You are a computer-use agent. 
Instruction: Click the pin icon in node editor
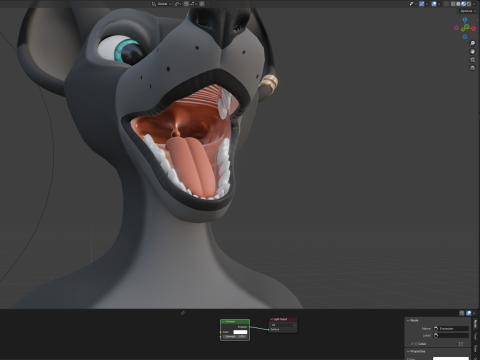[x=183, y=313]
